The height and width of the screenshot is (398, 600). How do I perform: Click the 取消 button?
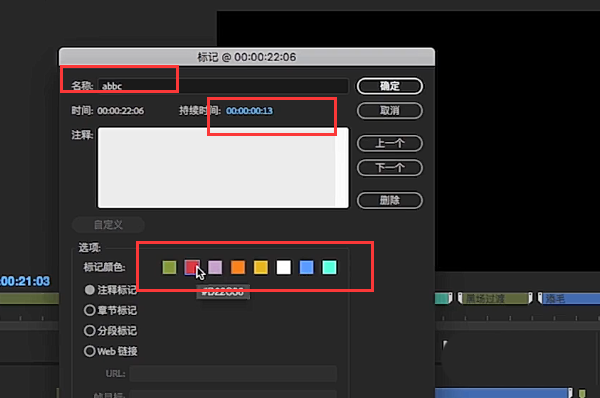coord(390,111)
